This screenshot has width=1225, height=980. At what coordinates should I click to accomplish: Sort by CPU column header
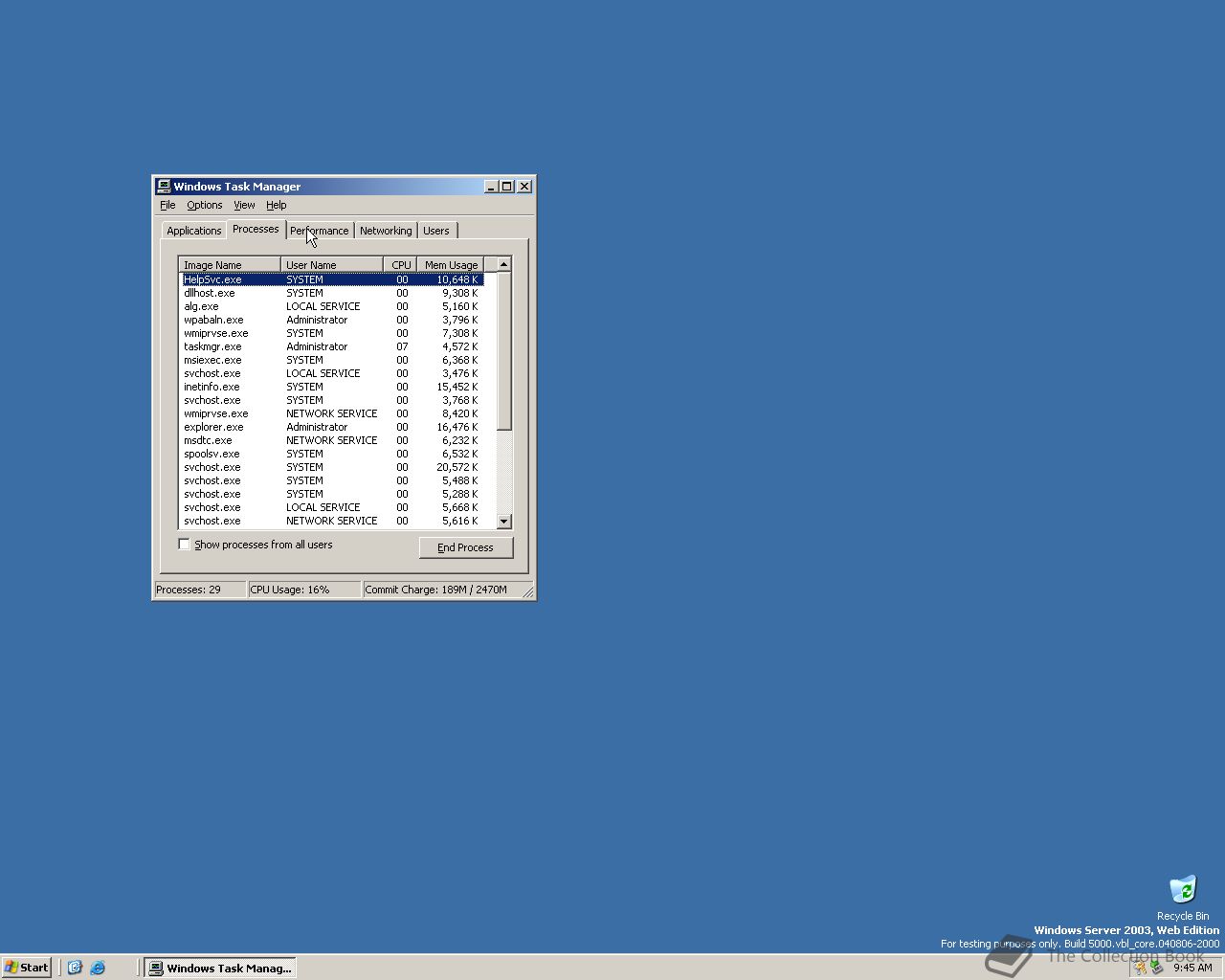(x=401, y=265)
